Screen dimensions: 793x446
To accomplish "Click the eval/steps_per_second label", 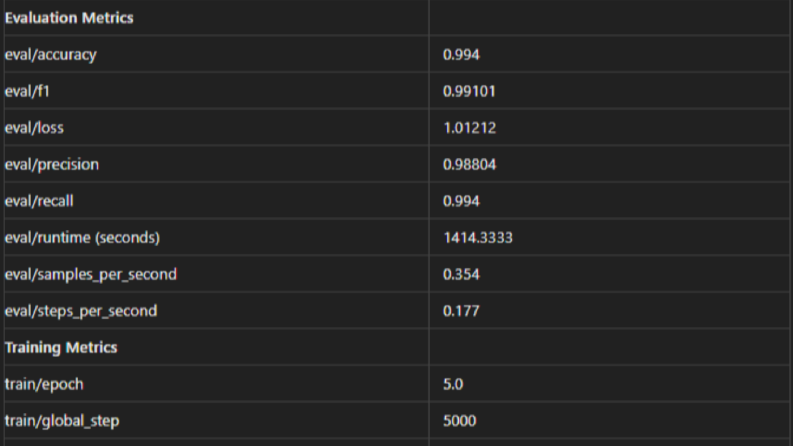I will (81, 311).
